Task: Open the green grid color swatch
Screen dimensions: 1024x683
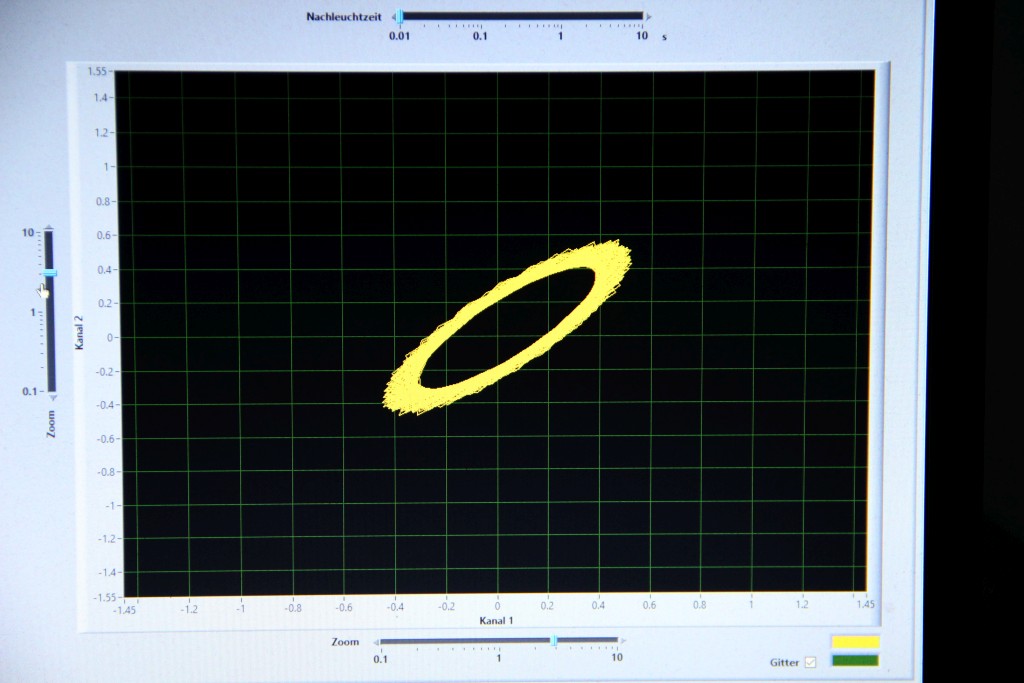Action: (855, 660)
